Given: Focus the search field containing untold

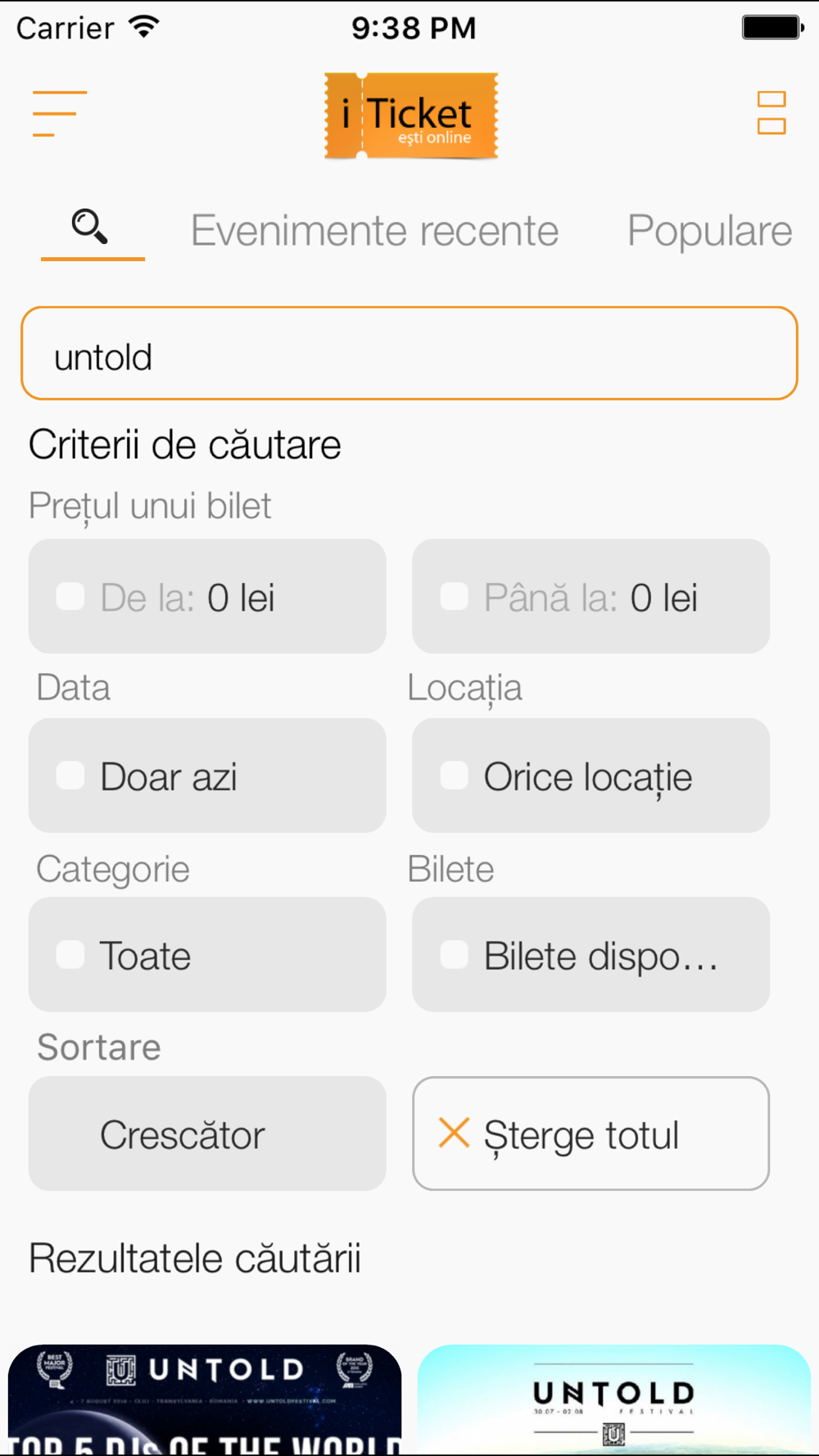Looking at the screenshot, I should coord(409,354).
